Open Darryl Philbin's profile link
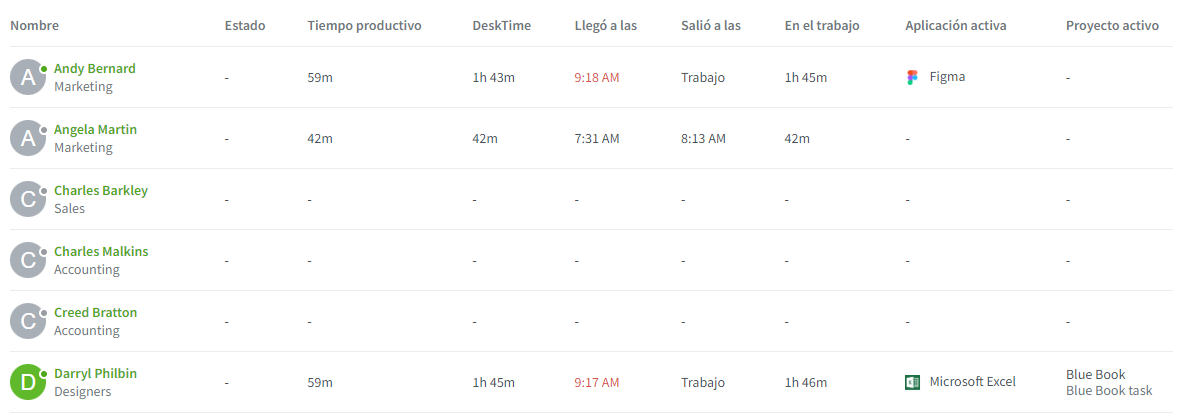 point(96,374)
